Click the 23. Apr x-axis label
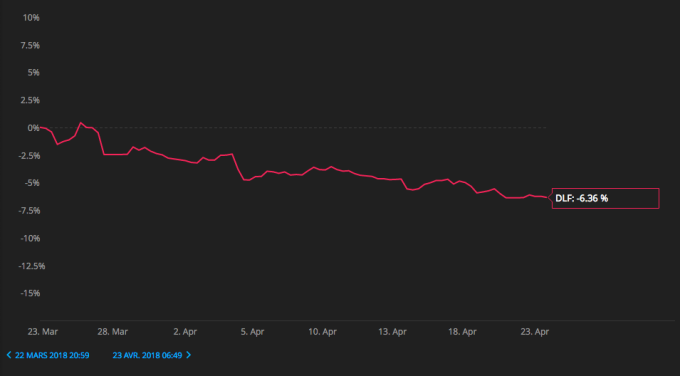 point(535,332)
